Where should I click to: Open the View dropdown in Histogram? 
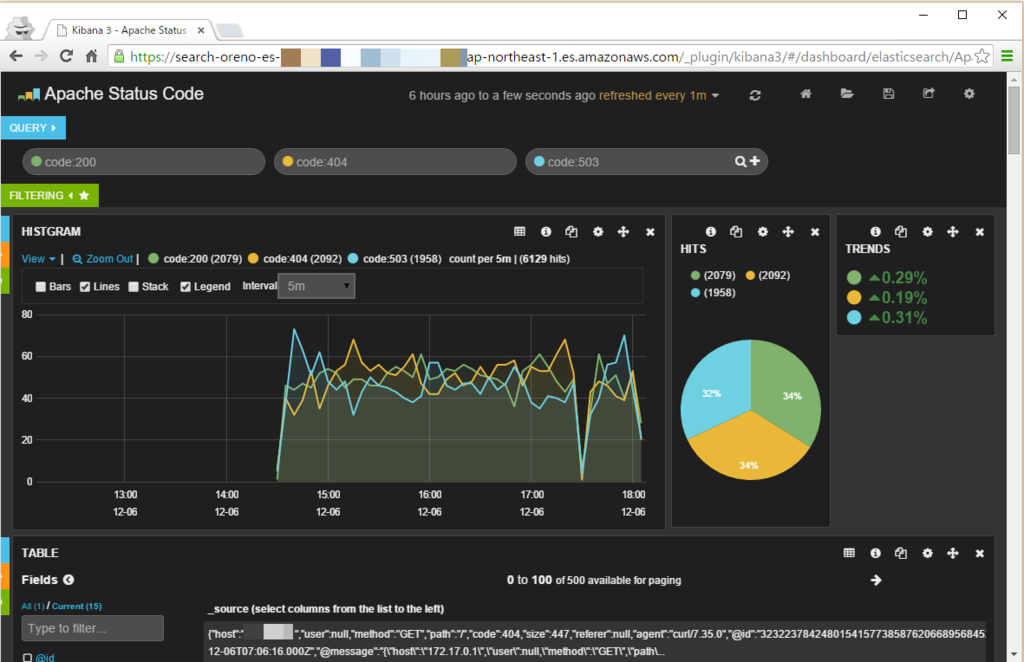click(39, 259)
